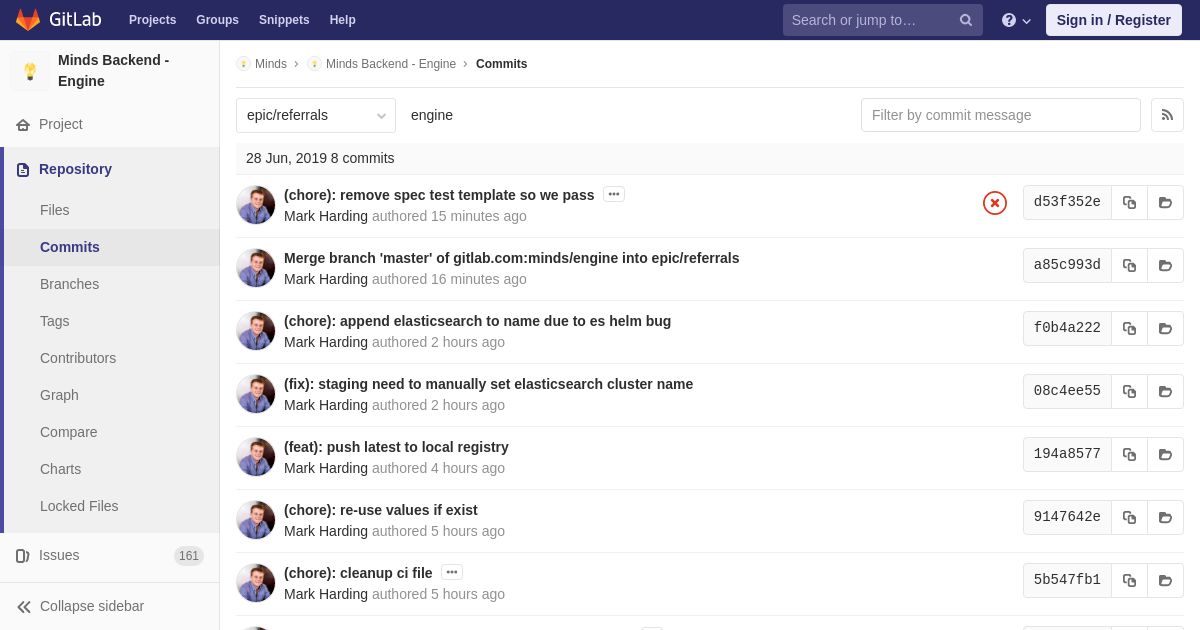
Task: View failed pipeline status for d53f352e
Action: [995, 203]
